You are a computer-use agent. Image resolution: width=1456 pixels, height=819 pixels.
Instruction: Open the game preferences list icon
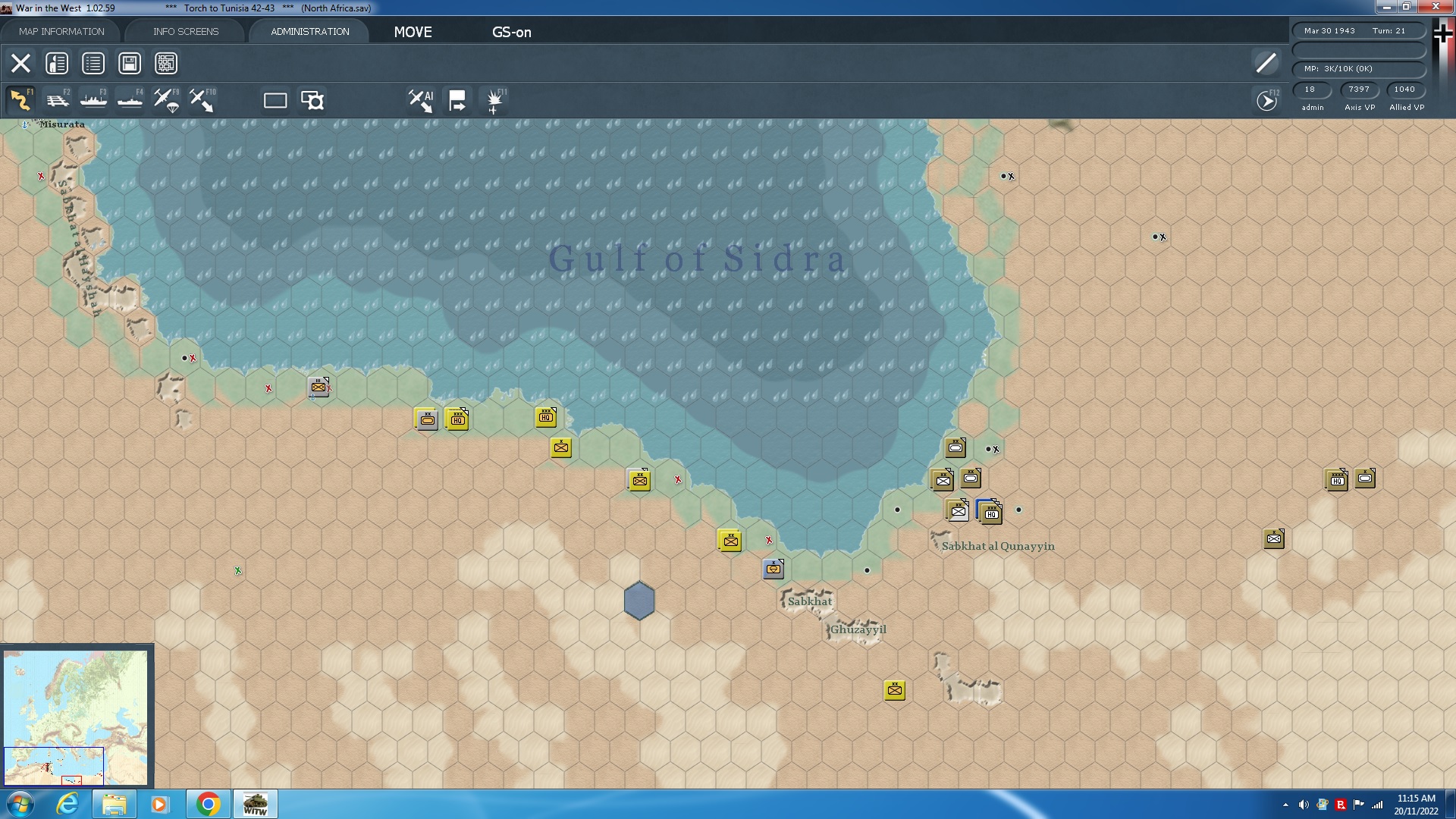[93, 63]
